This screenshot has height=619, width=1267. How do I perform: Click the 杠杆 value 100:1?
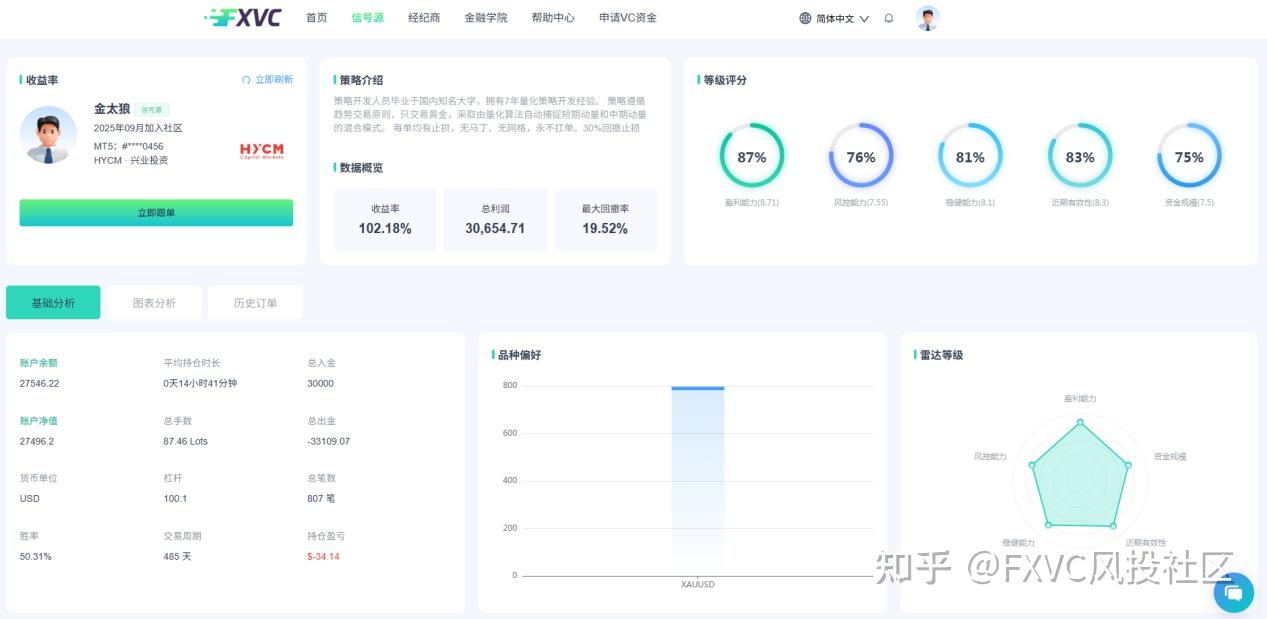[x=175, y=499]
